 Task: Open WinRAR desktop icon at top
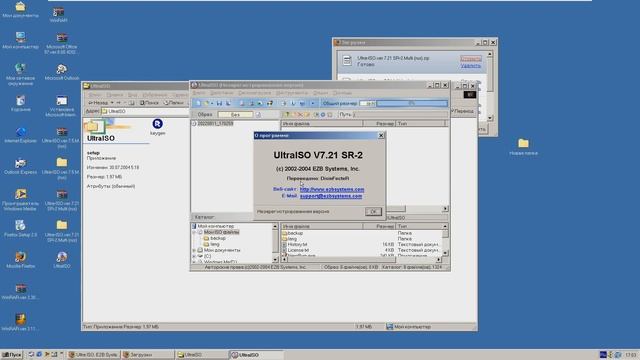pyautogui.click(x=59, y=15)
